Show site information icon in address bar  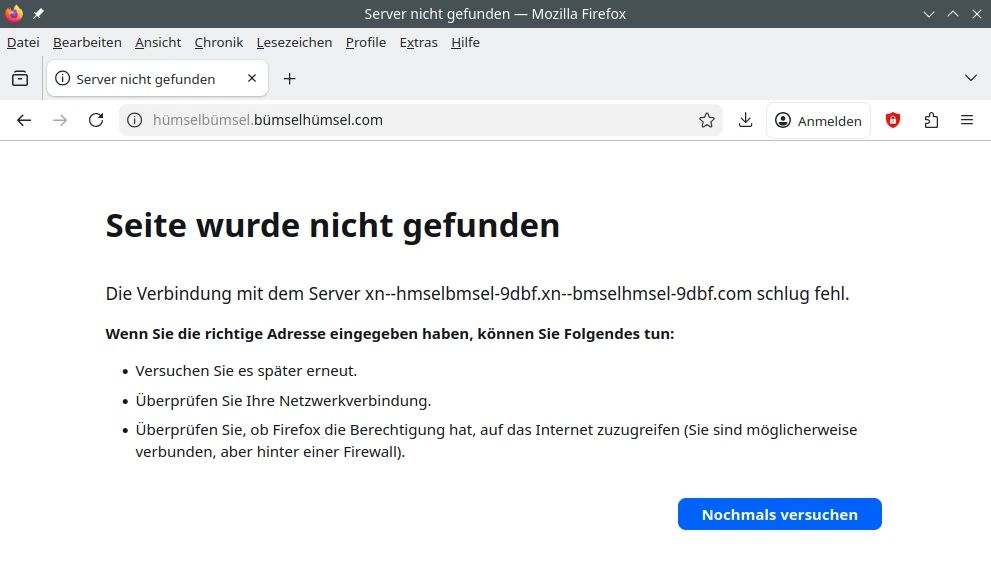click(x=135, y=120)
